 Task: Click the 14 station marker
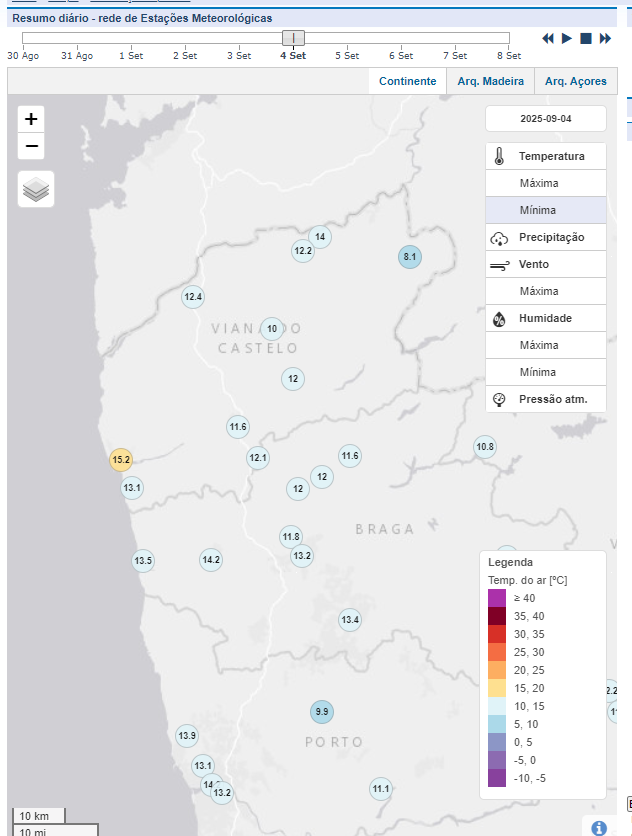pyautogui.click(x=320, y=237)
